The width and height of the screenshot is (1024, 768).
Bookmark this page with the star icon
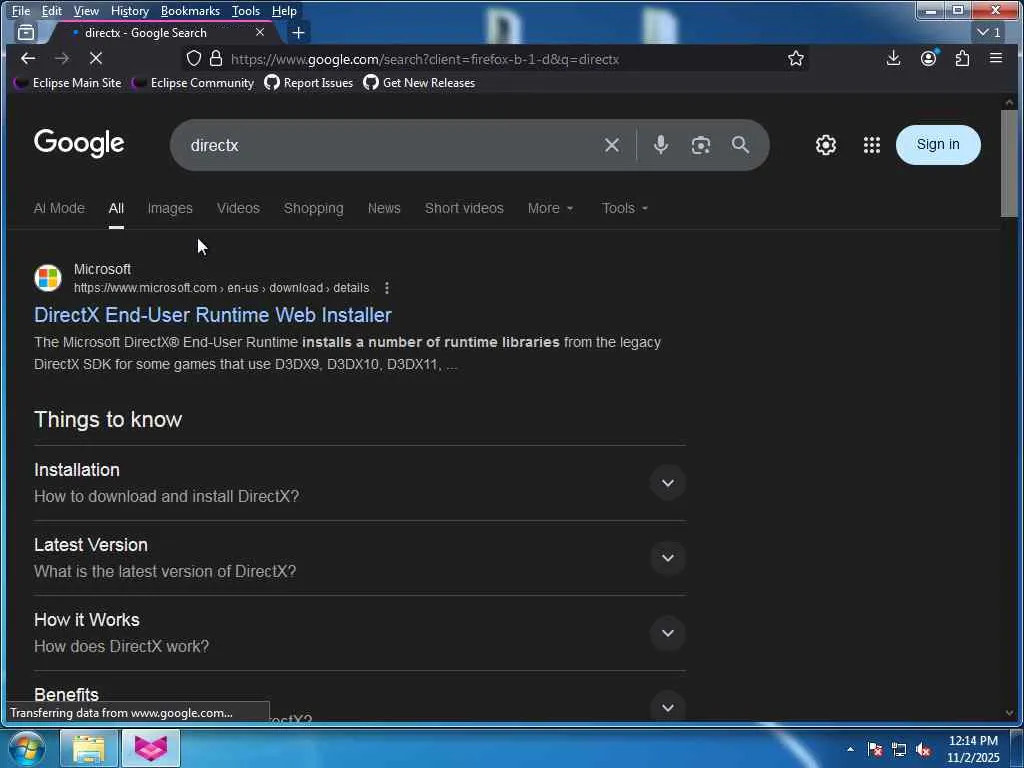pyautogui.click(x=795, y=59)
